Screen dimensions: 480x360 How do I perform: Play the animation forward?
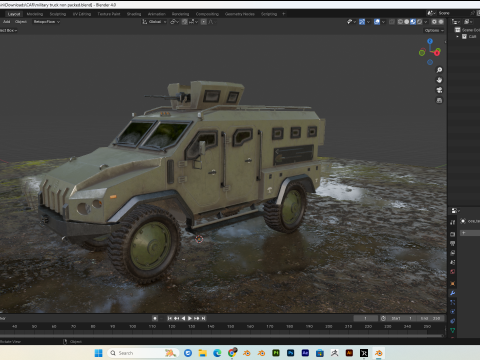(190, 318)
